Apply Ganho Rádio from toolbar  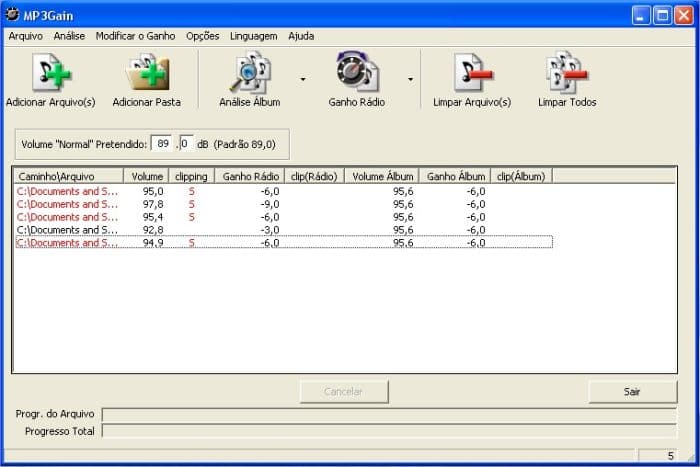coord(357,79)
